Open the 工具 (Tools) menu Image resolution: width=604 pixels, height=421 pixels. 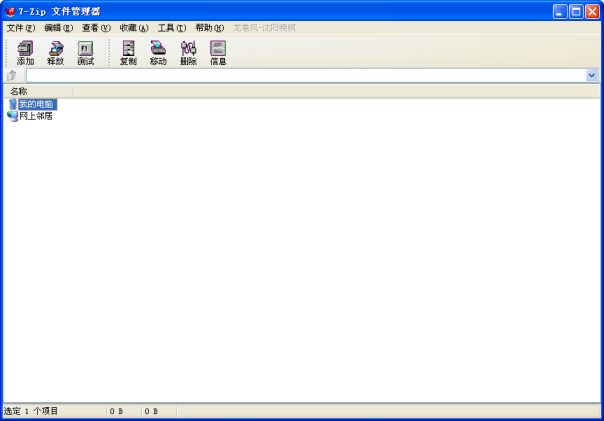click(172, 28)
